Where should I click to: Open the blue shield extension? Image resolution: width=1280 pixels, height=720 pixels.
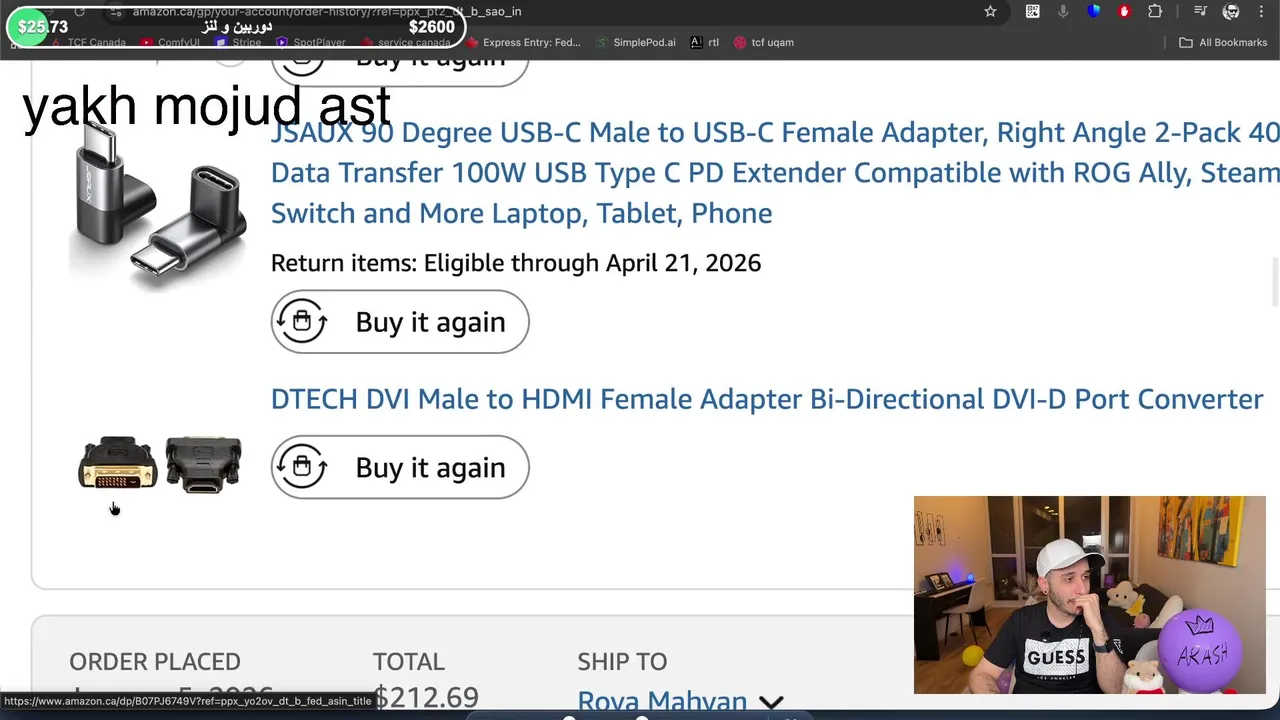[x=1094, y=12]
